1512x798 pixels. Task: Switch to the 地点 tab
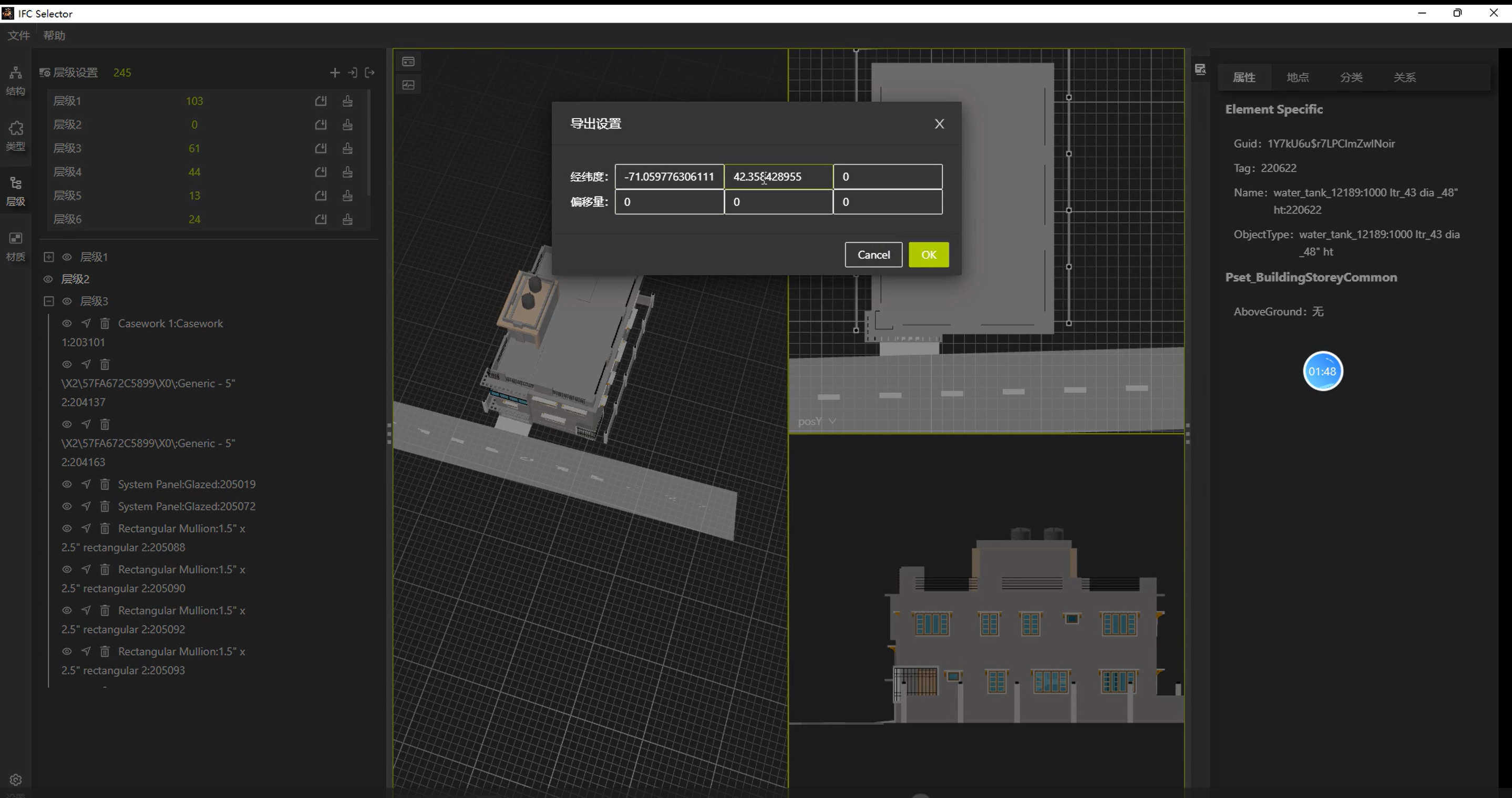(1297, 77)
